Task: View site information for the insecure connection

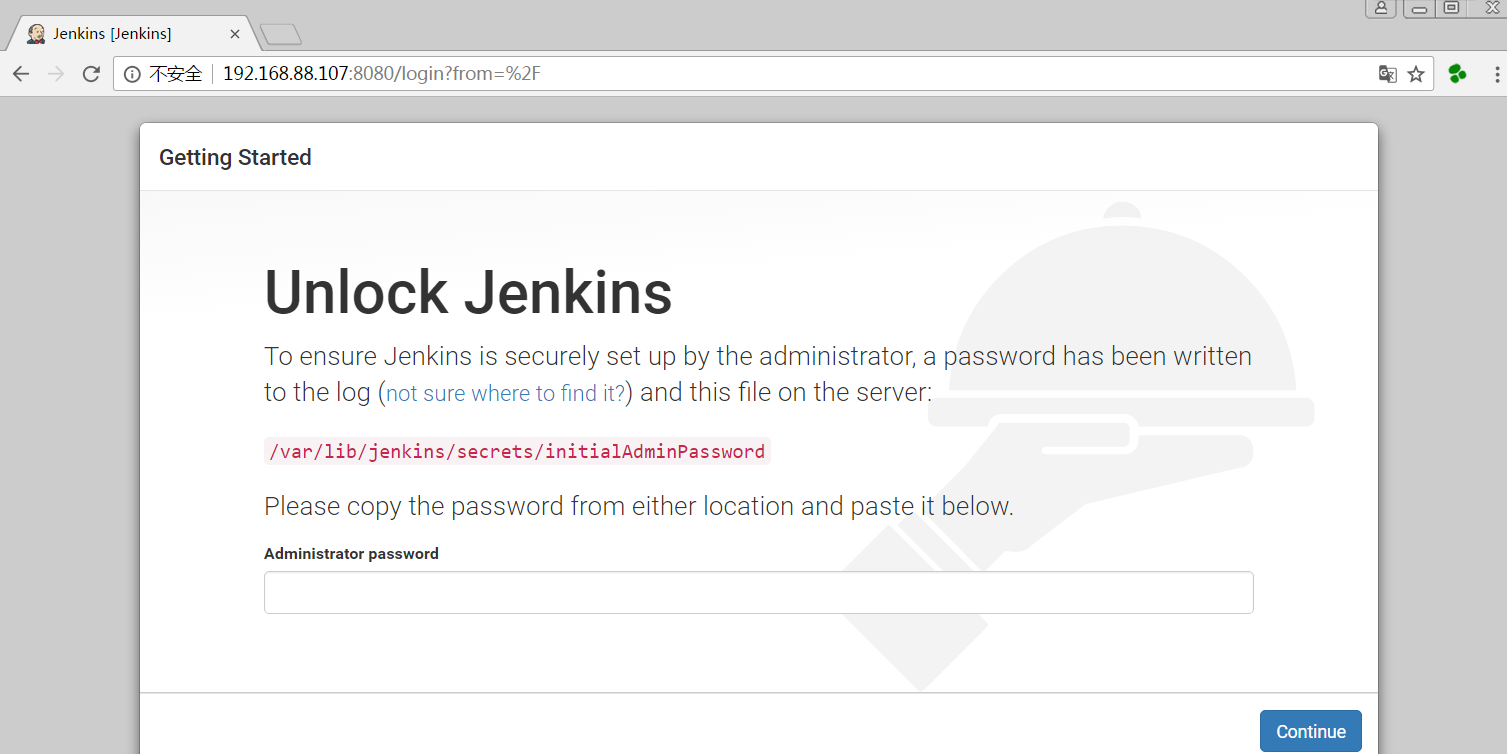Action: click(132, 74)
